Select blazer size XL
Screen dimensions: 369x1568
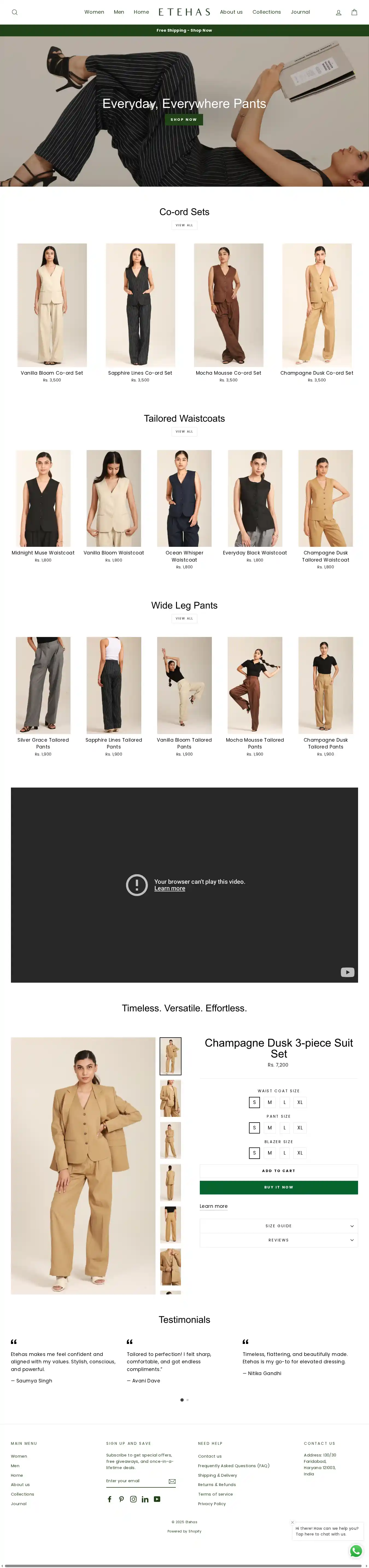300,1152
